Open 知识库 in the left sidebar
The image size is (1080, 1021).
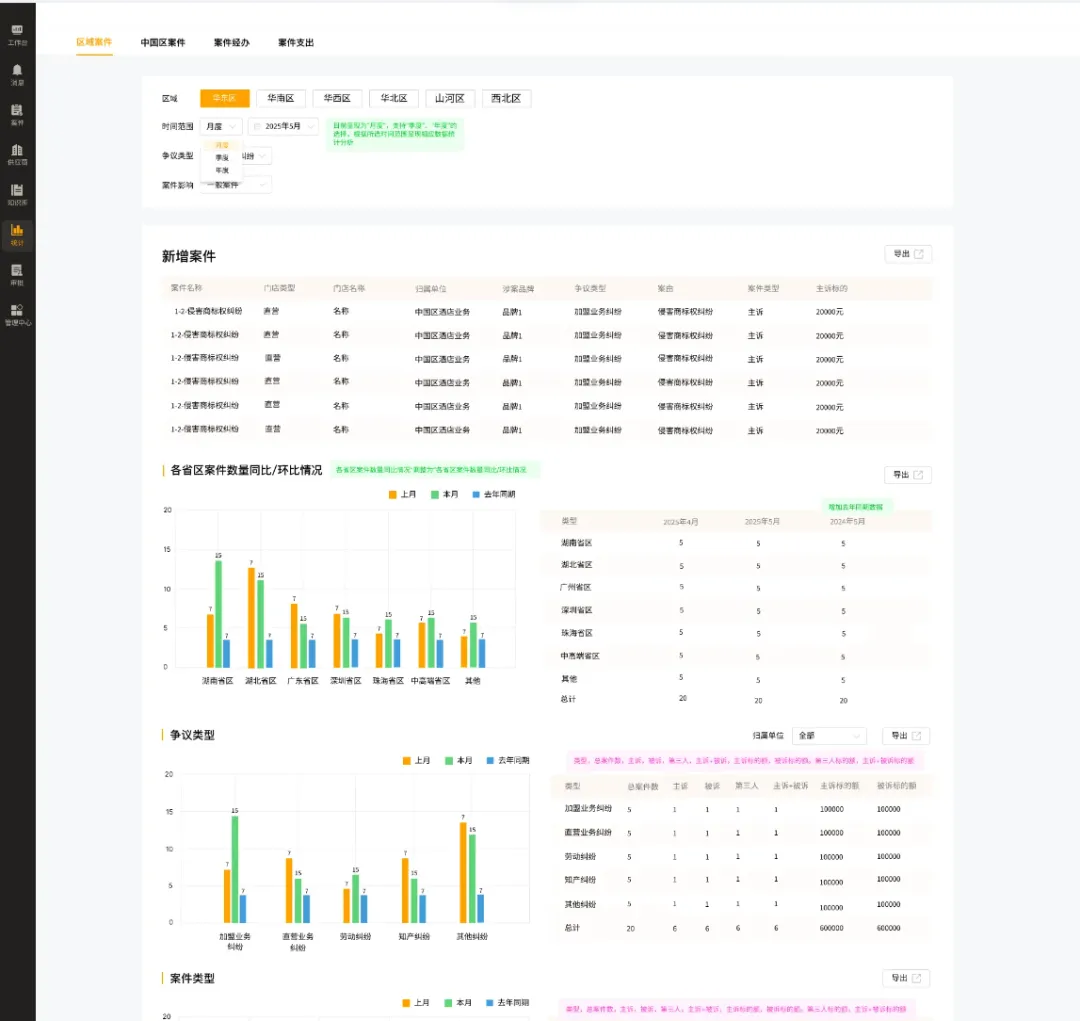[x=17, y=193]
